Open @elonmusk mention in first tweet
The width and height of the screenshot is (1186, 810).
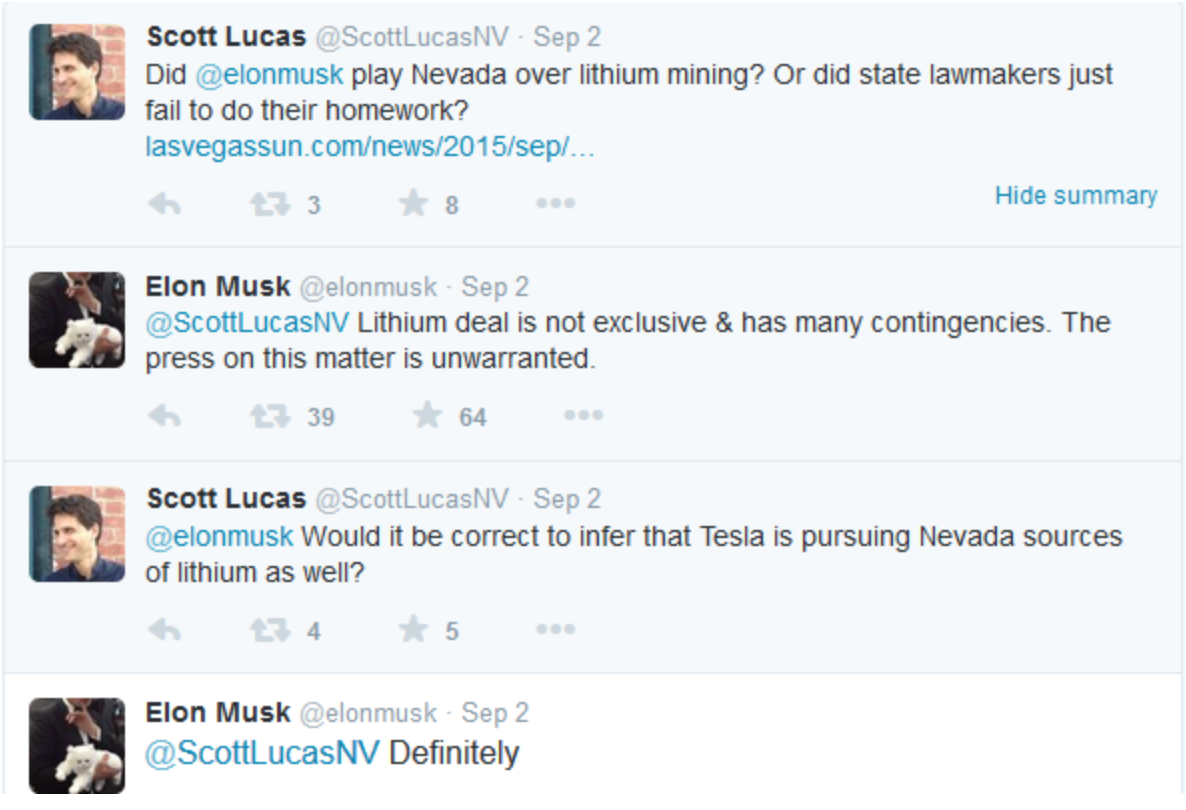click(x=269, y=74)
